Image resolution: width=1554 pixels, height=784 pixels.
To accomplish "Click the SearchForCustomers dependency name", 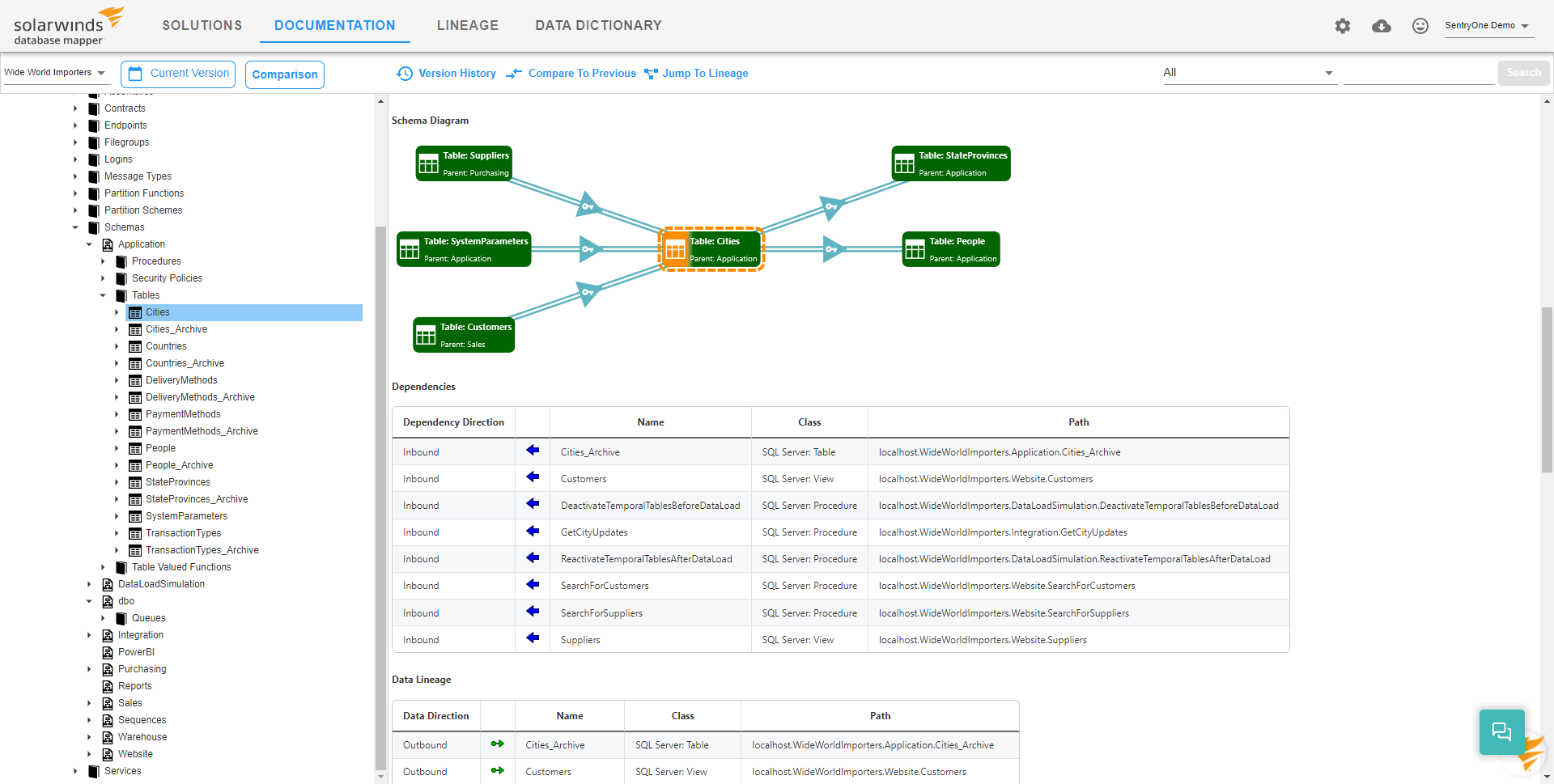I will (x=605, y=586).
